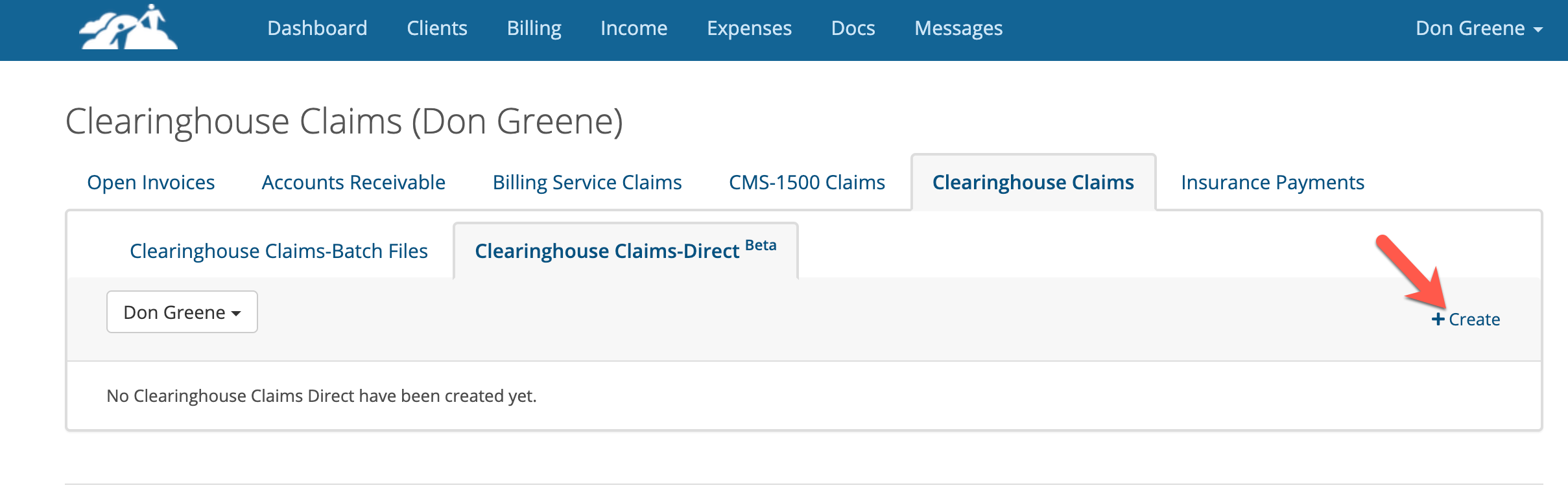This screenshot has width=1568, height=503.
Task: View the Insurance Payments tab
Action: (1272, 182)
